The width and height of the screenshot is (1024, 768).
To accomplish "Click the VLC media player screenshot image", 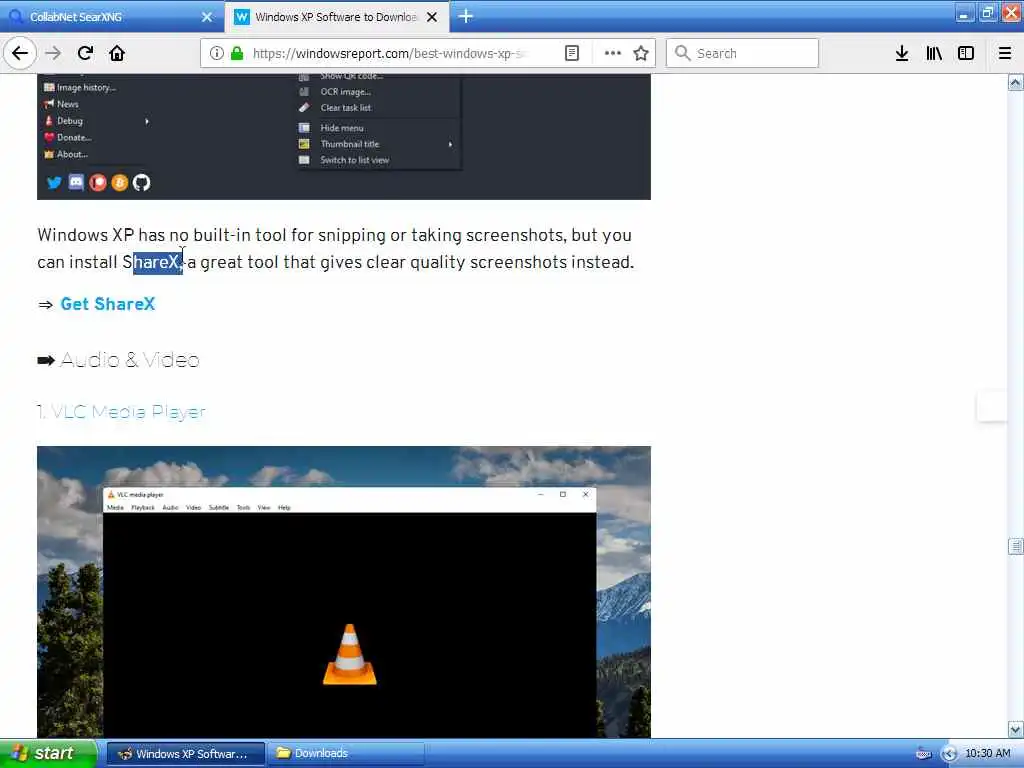I will pyautogui.click(x=344, y=592).
